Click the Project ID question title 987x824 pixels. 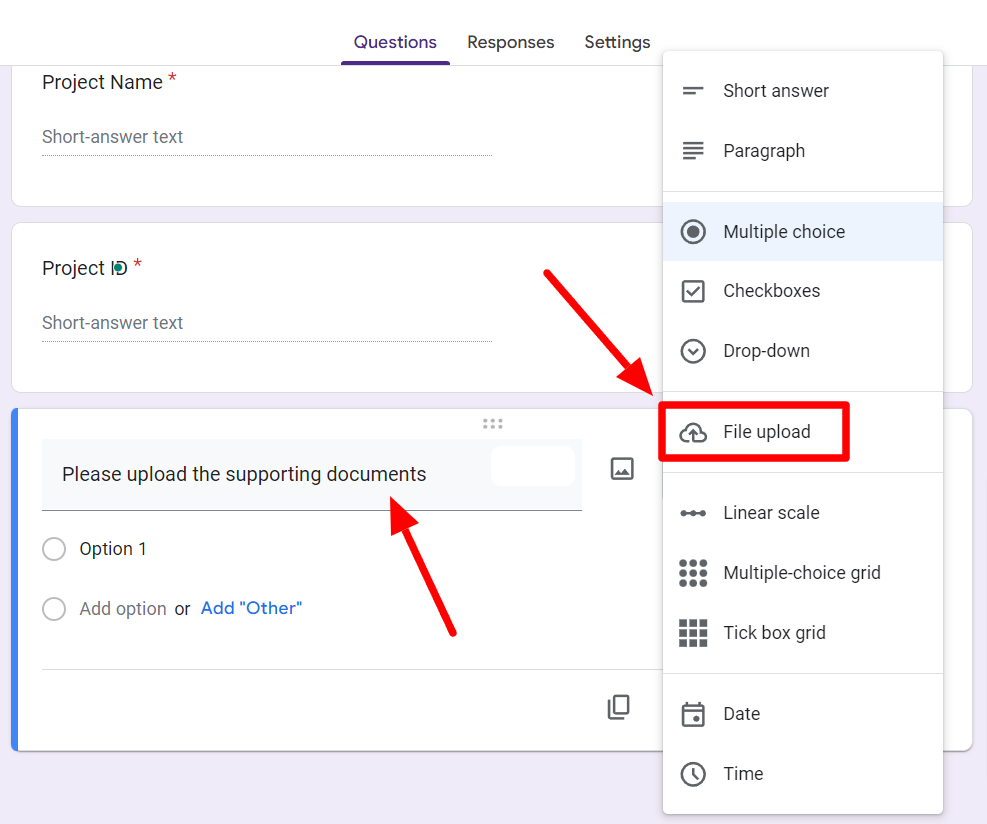click(85, 268)
